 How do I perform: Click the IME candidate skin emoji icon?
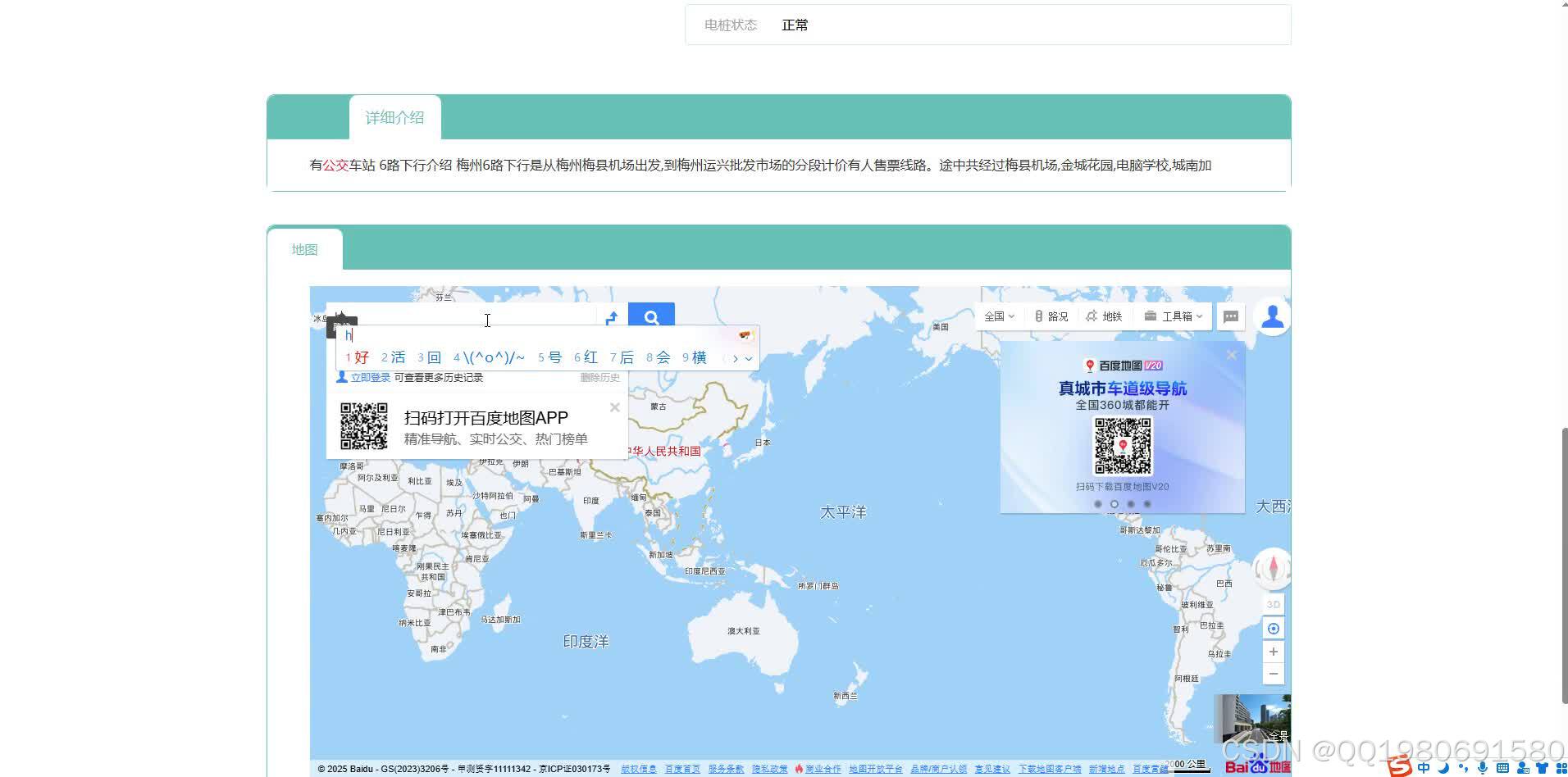tap(745, 335)
